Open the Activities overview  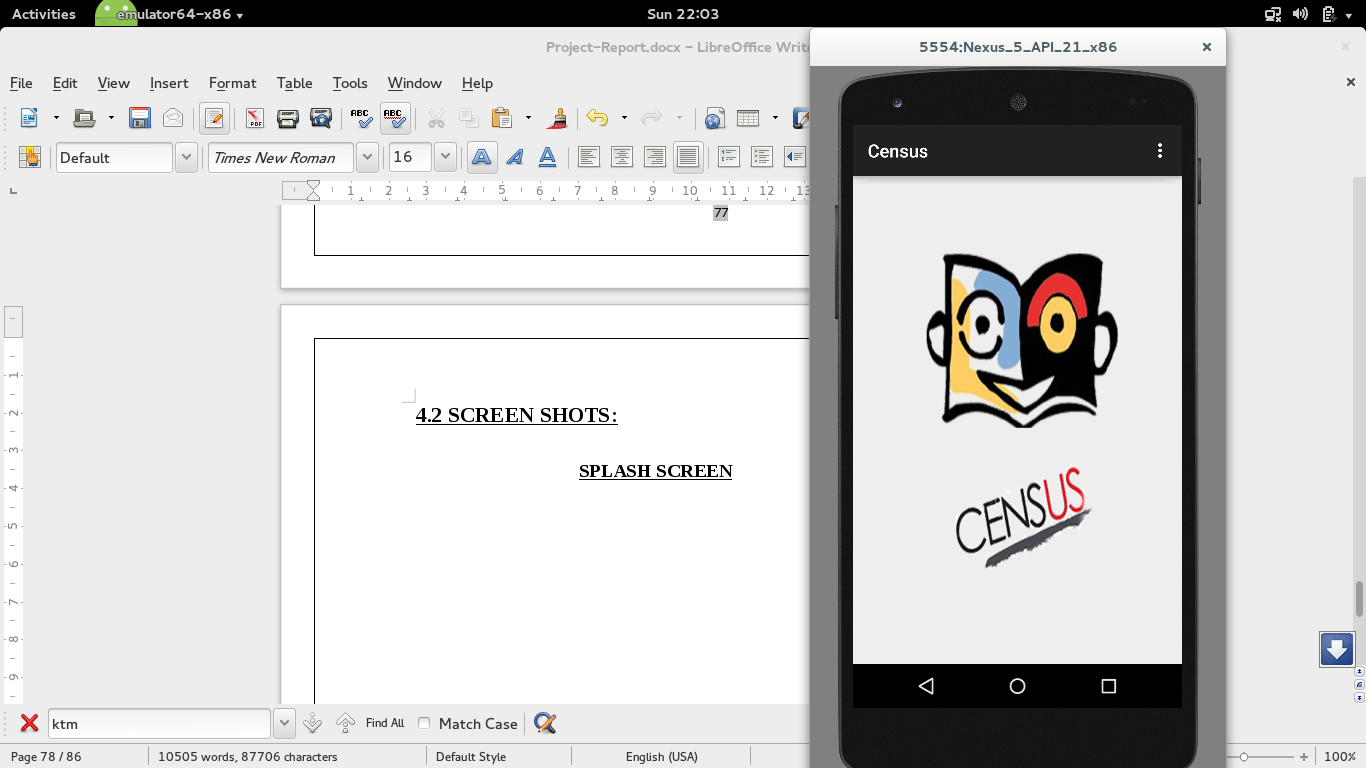(x=44, y=14)
